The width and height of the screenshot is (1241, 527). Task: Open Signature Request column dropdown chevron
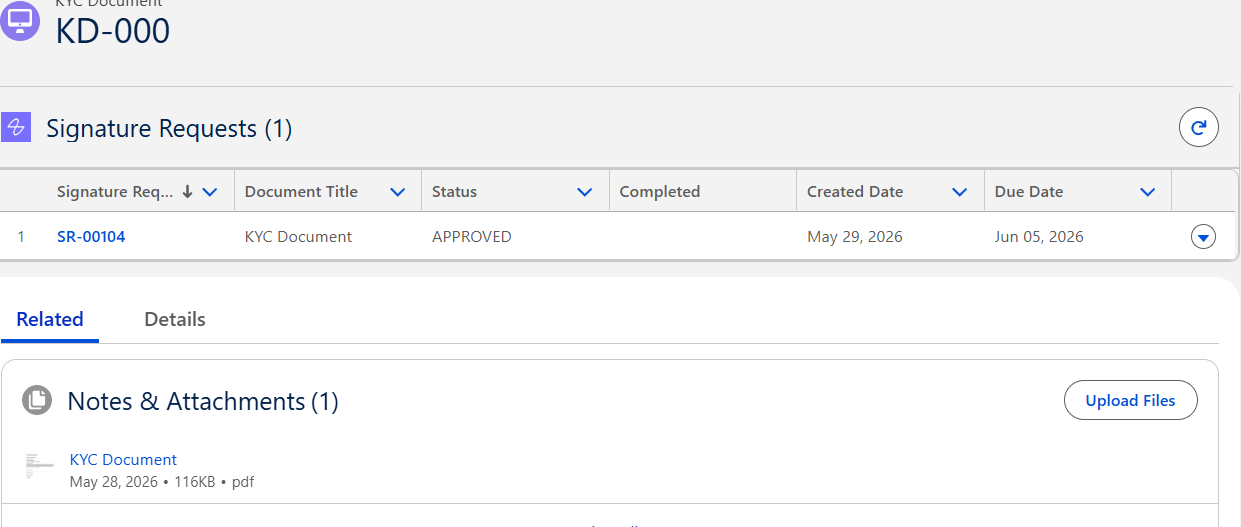pos(210,192)
